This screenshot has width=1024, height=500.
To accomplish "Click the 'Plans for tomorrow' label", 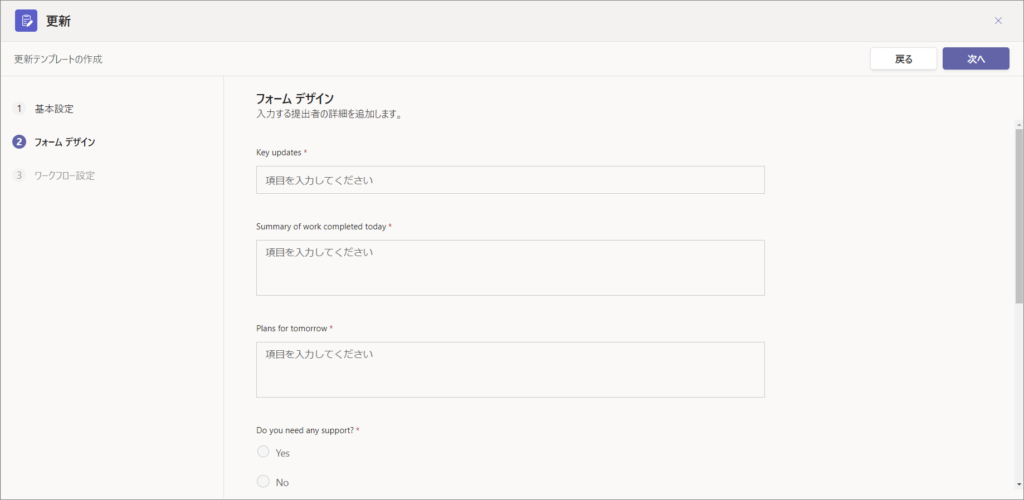I will pyautogui.click(x=291, y=328).
